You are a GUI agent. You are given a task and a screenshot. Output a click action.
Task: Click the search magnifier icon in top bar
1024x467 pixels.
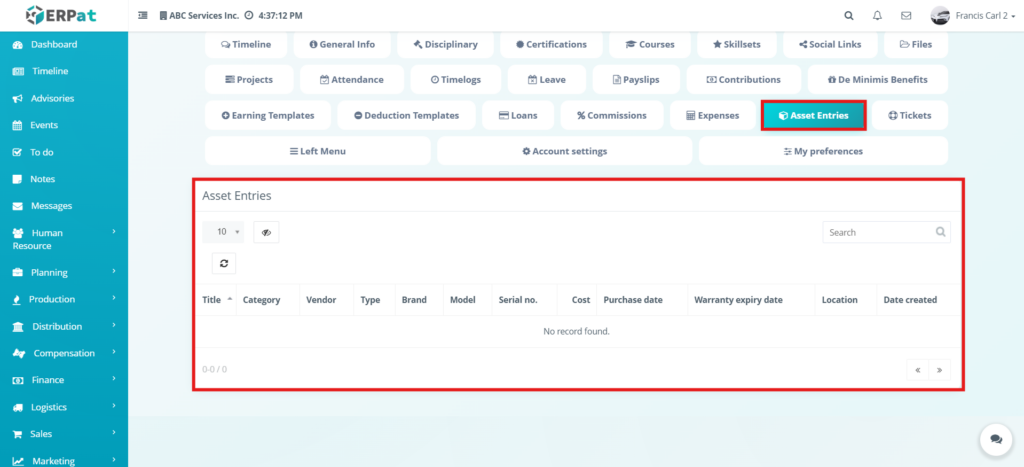(x=849, y=16)
